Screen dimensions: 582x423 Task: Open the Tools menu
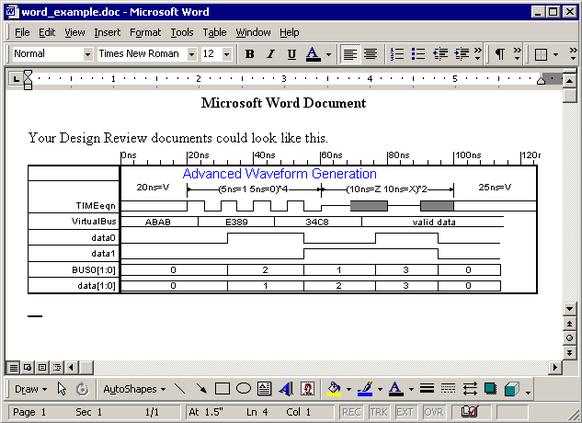(x=182, y=33)
